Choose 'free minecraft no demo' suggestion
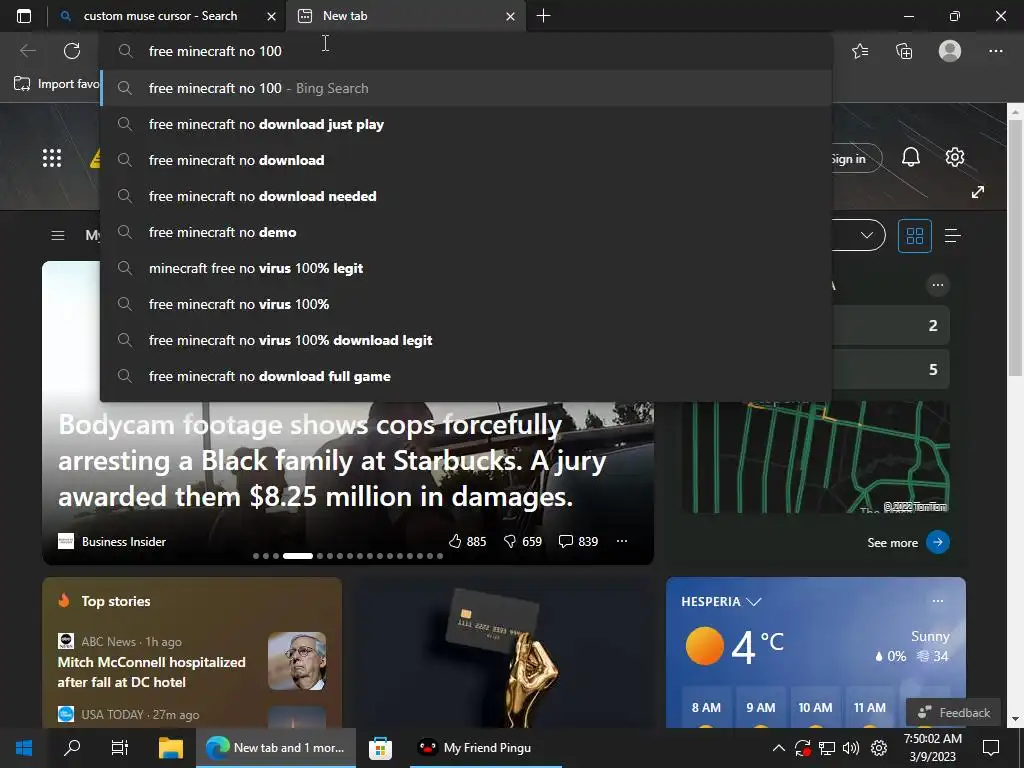The image size is (1024, 768). click(466, 232)
